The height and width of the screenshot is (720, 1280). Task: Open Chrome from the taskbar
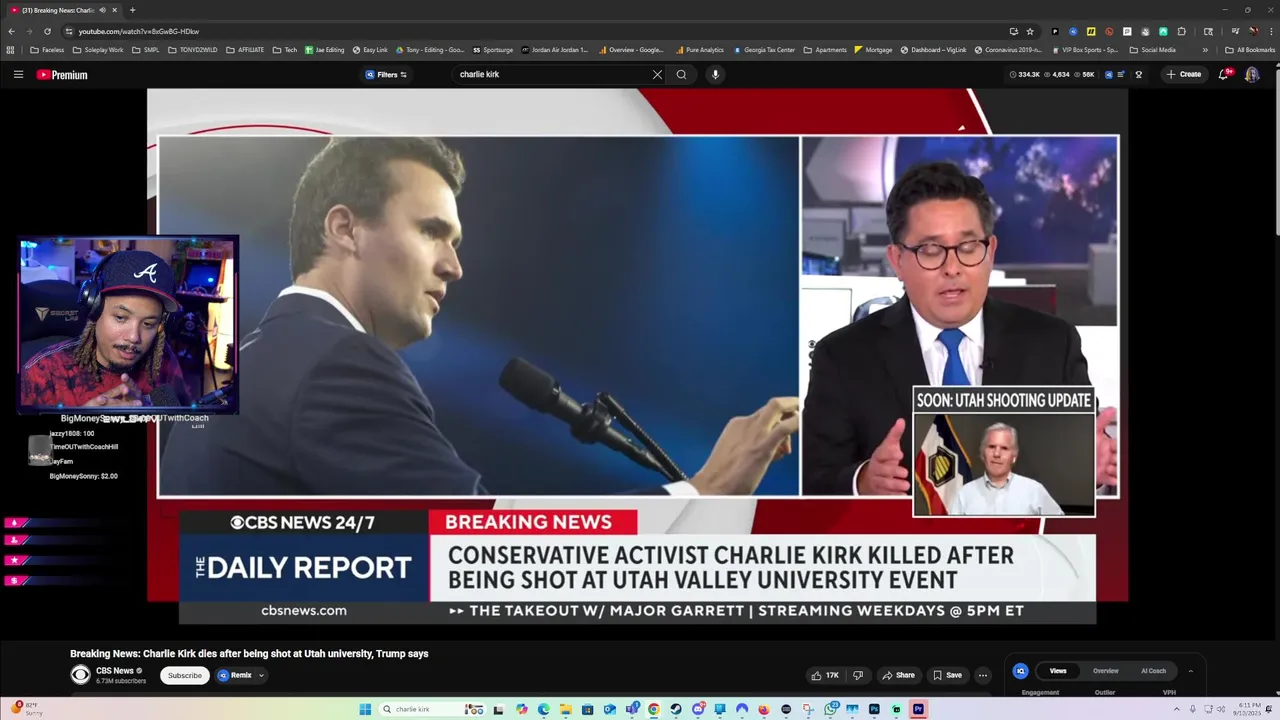(654, 709)
